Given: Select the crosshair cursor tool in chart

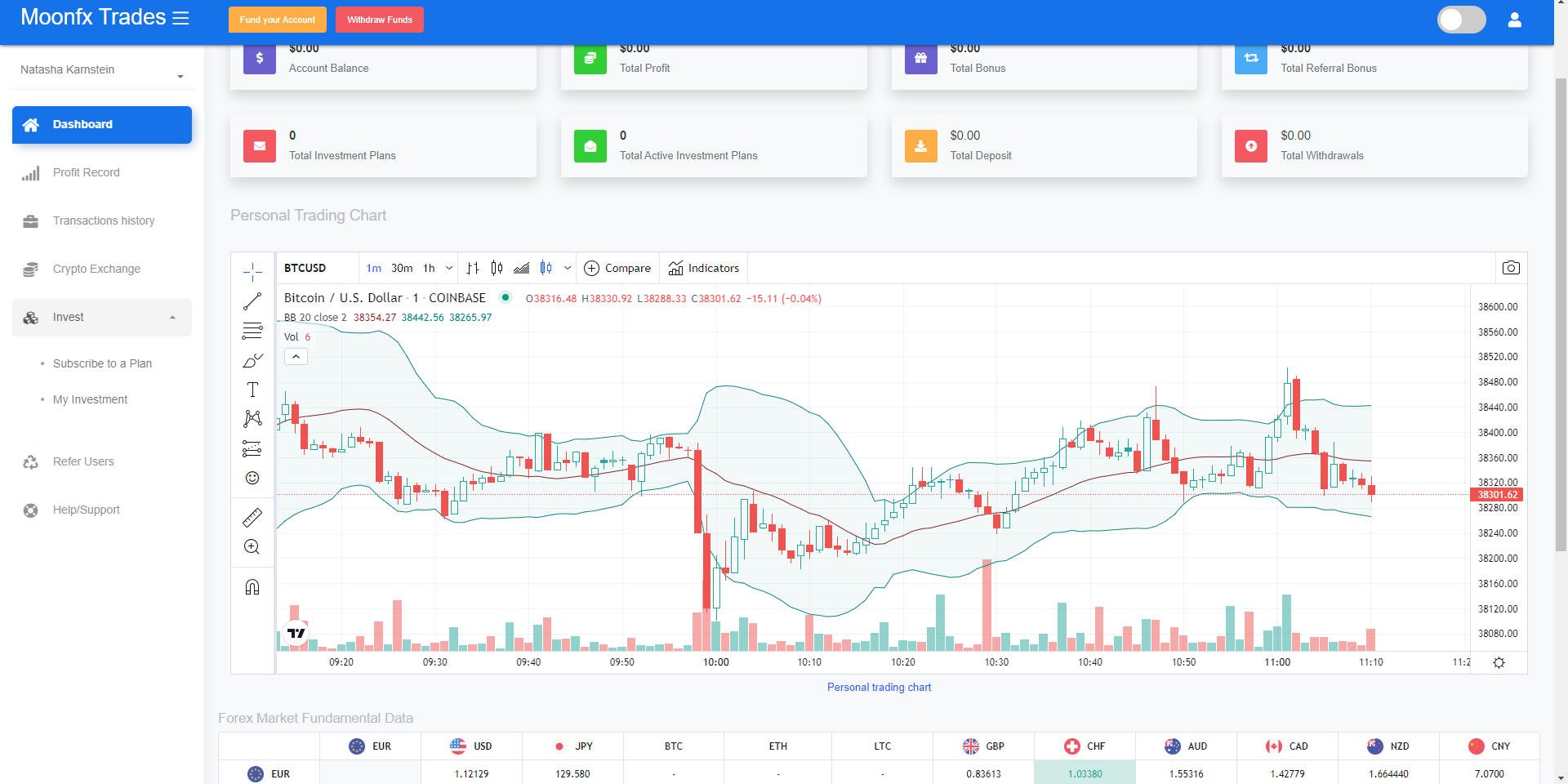Looking at the screenshot, I should [x=252, y=272].
